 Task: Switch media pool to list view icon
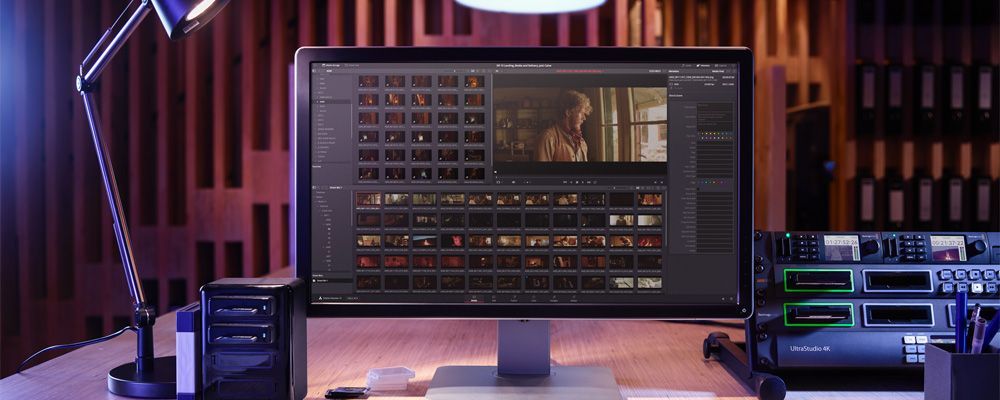pos(643,188)
